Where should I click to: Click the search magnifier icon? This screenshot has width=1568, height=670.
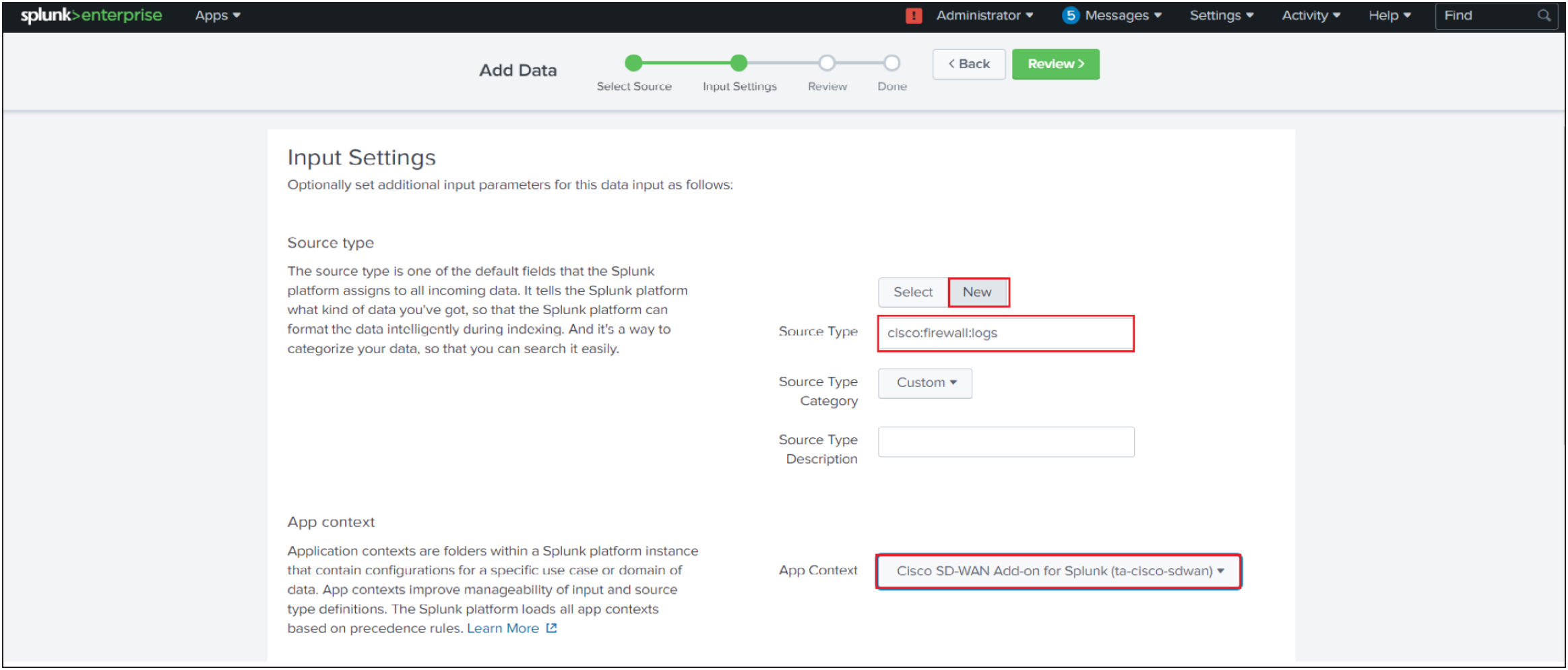(x=1544, y=16)
